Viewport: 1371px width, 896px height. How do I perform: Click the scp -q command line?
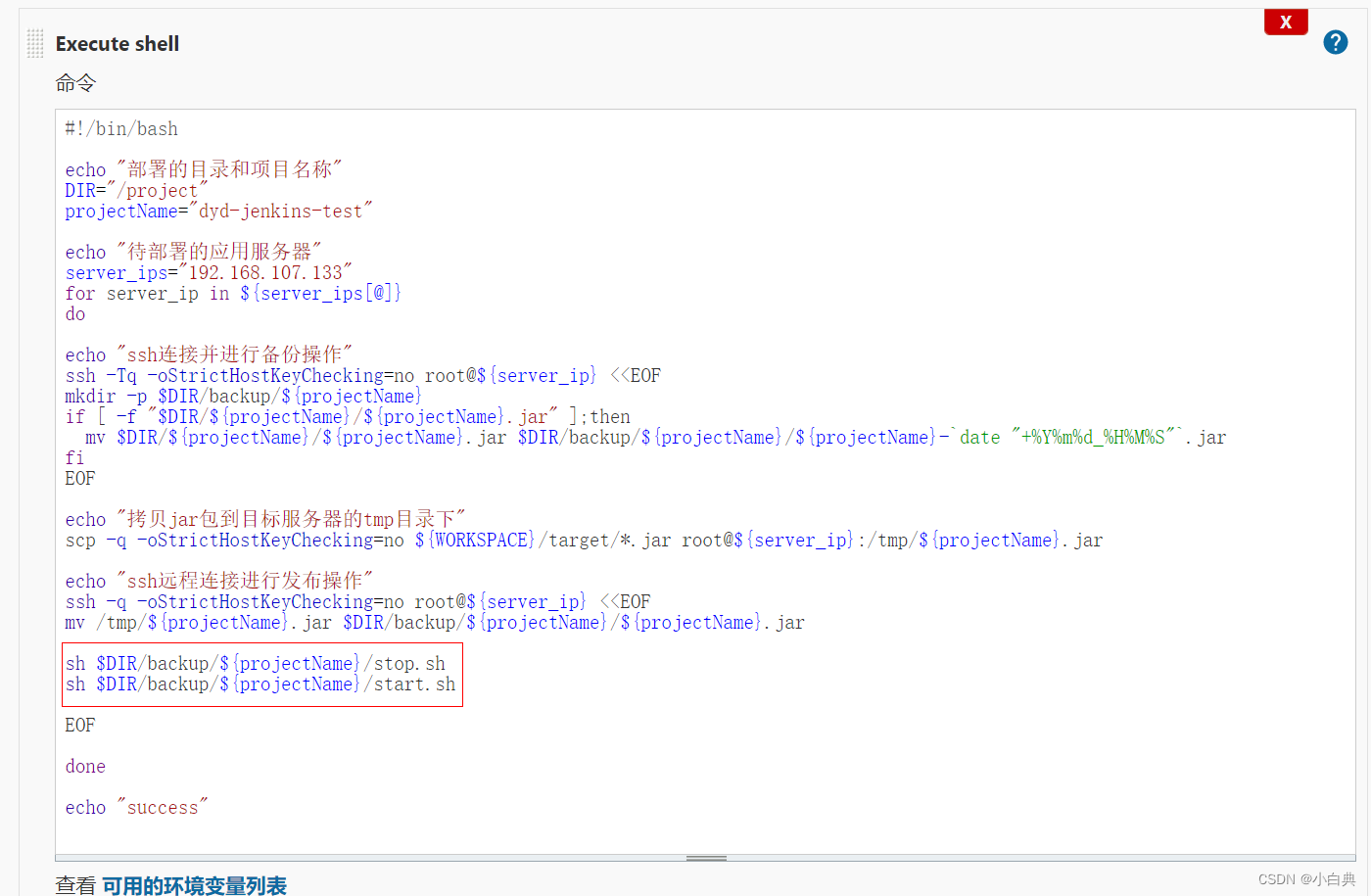(584, 541)
